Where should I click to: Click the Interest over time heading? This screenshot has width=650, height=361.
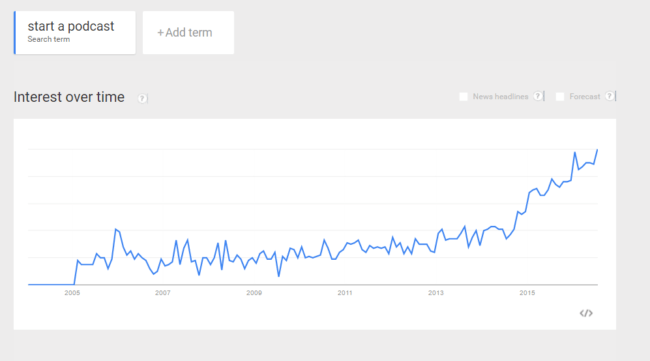point(69,97)
